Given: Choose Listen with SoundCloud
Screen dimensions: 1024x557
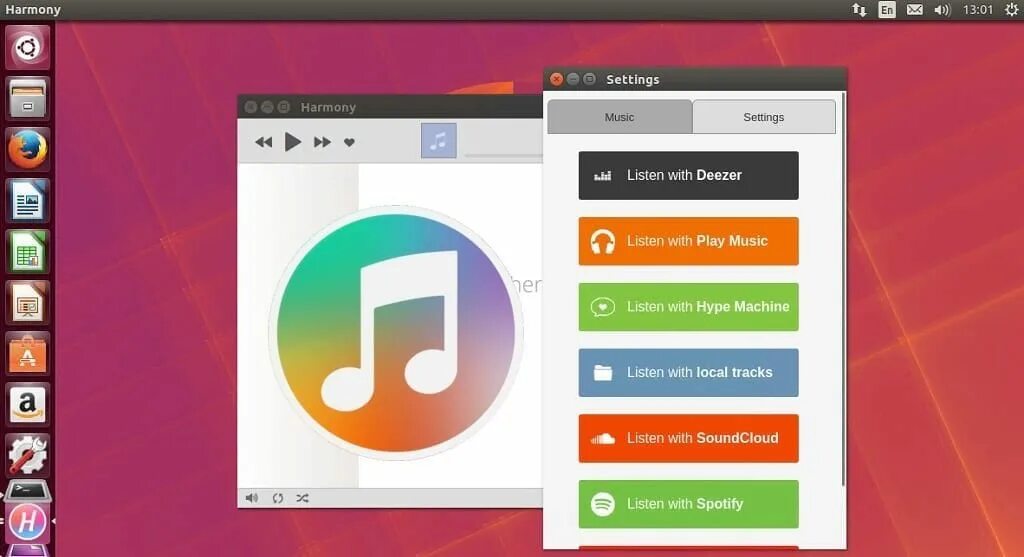Looking at the screenshot, I should point(688,438).
